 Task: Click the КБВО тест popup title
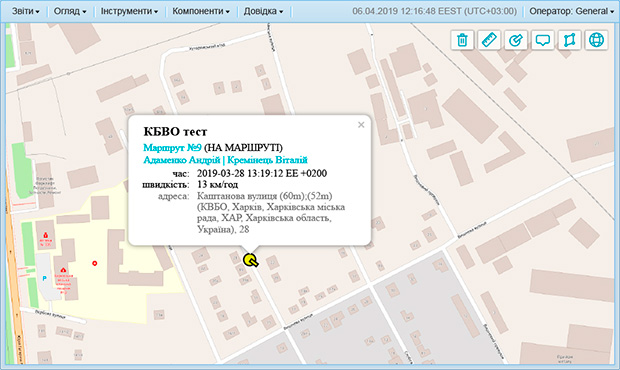[175, 131]
